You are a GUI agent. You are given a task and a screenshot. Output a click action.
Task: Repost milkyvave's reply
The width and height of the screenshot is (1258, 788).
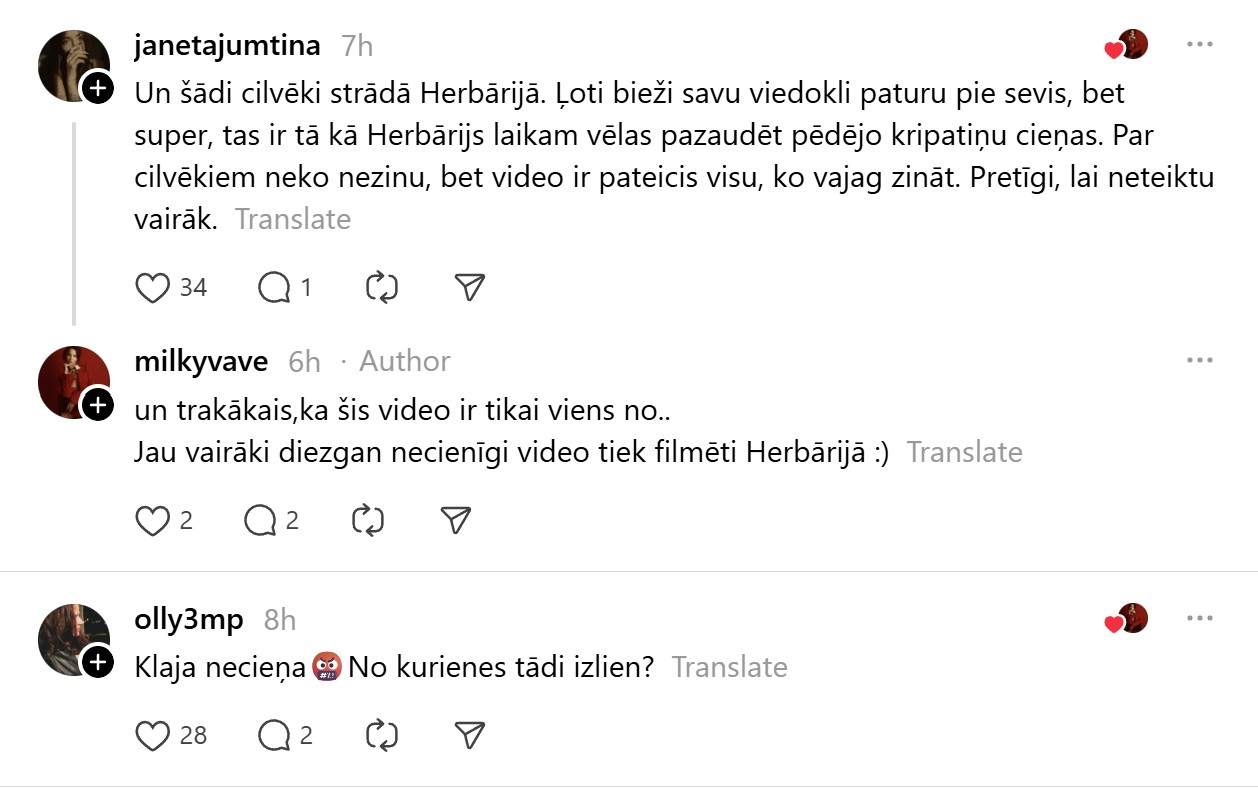(368, 520)
